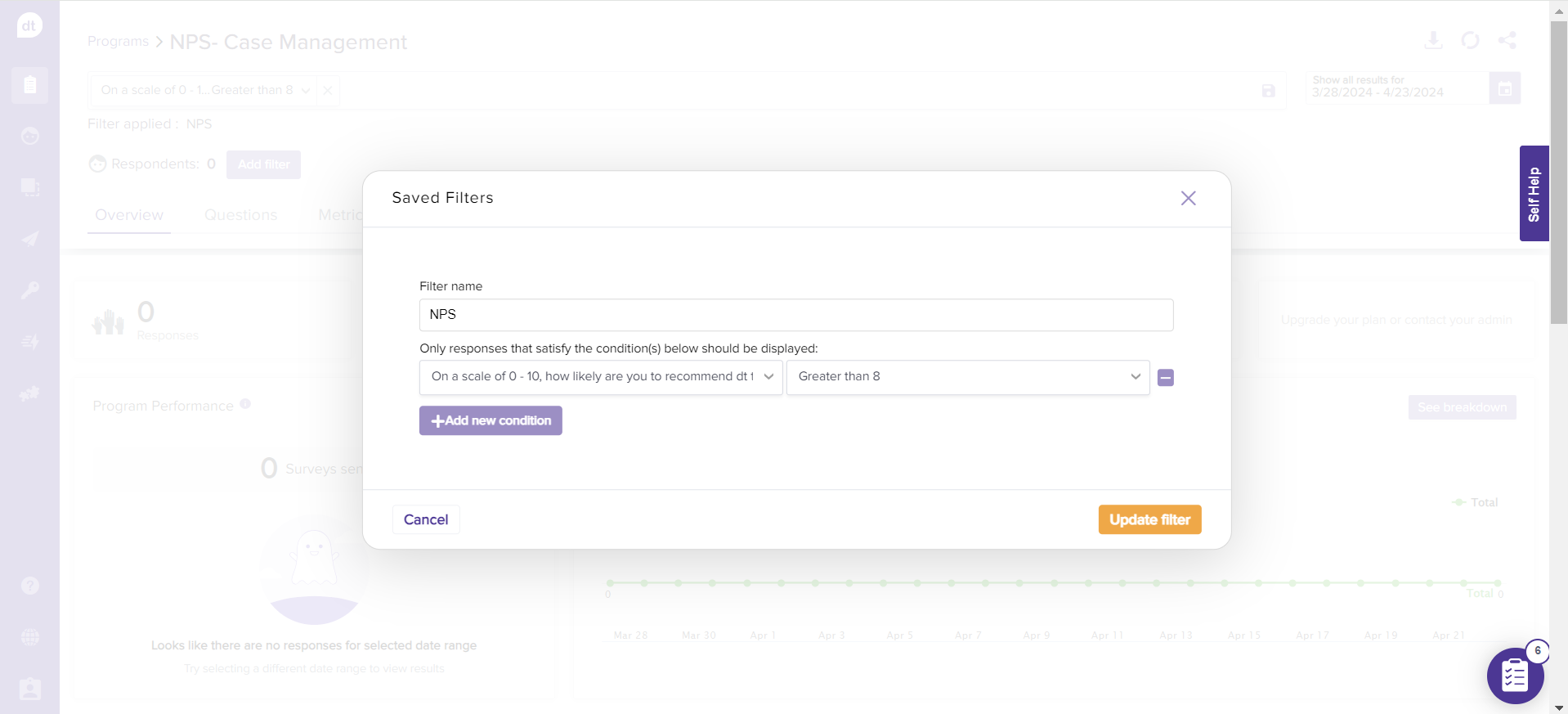Click the refresh icon in top header

pos(1470,40)
